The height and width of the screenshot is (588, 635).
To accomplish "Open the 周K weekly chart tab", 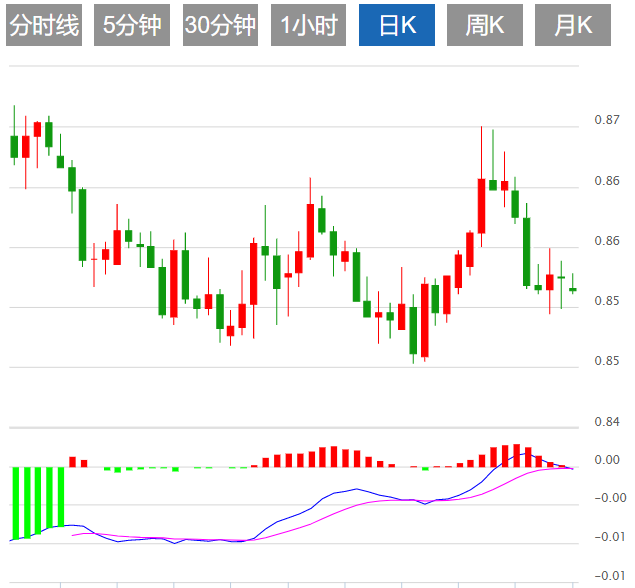I will [485, 25].
